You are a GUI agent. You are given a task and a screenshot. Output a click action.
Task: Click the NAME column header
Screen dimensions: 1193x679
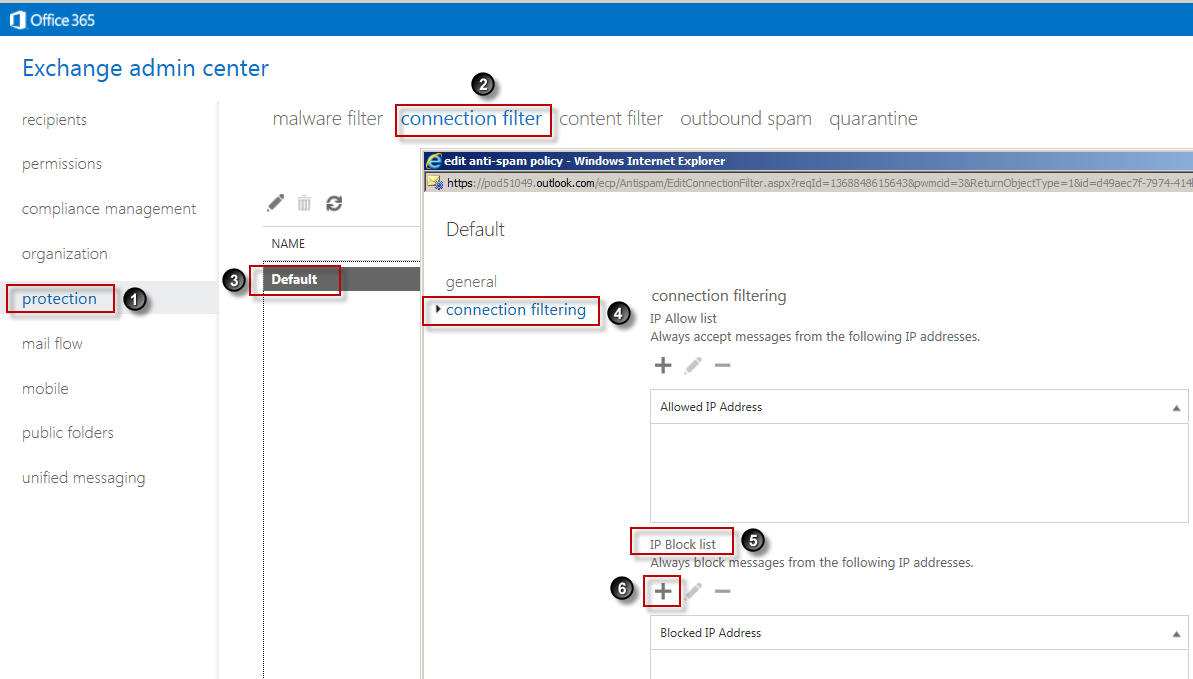[x=288, y=244]
